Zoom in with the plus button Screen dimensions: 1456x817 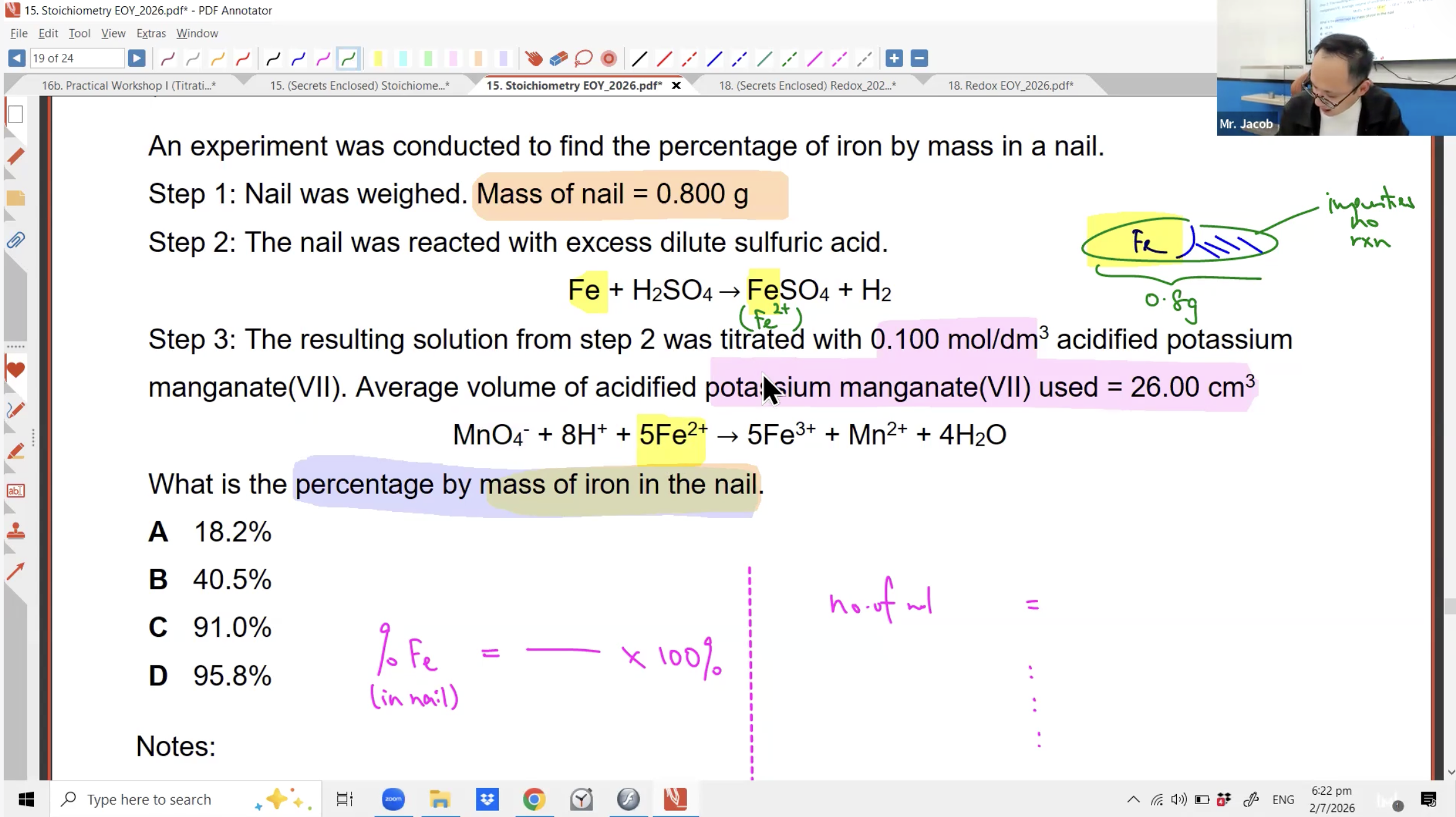pyautogui.click(x=894, y=58)
